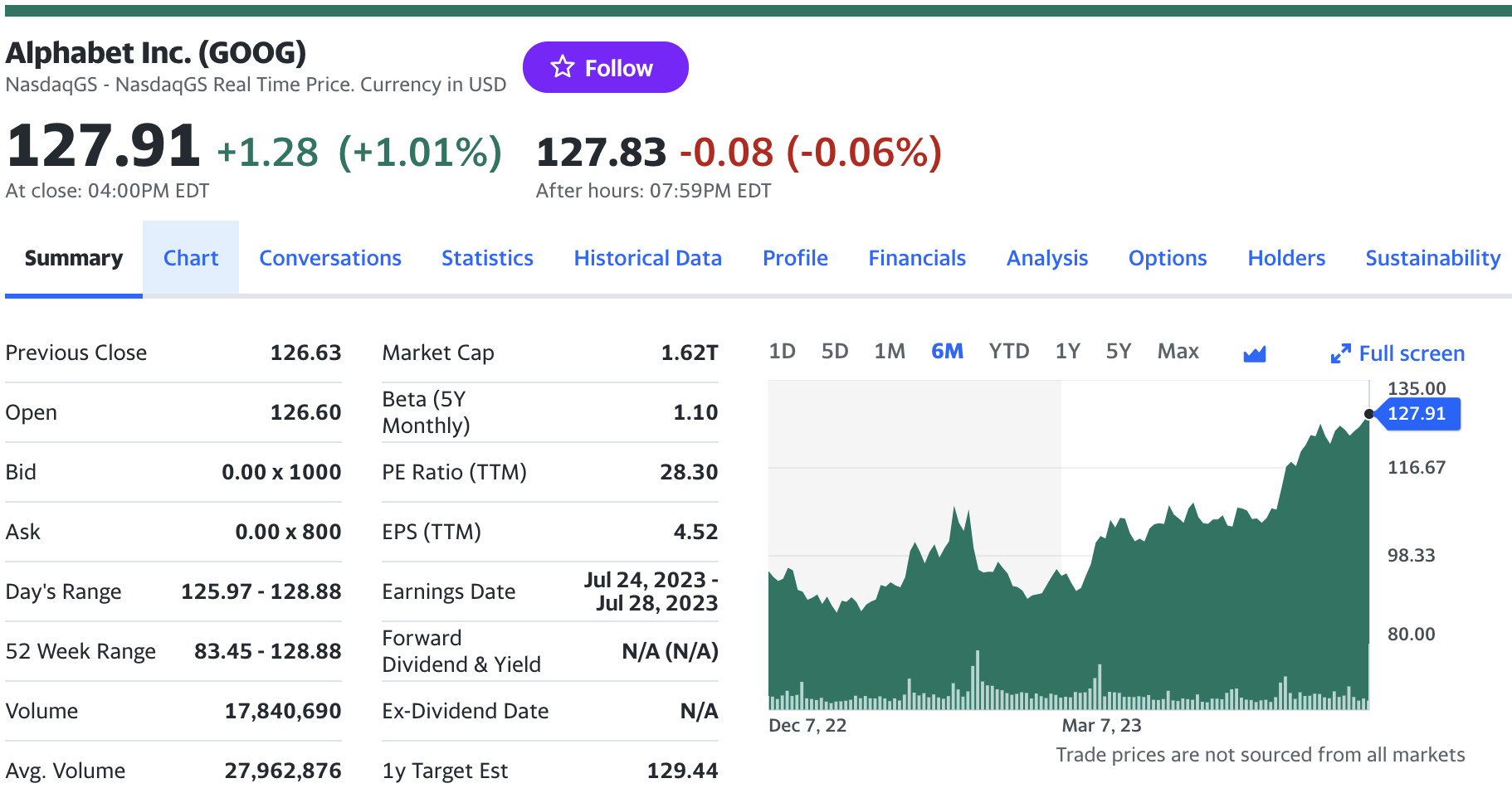Click the Previous Close value 126.63
The height and width of the screenshot is (793, 1512).
click(305, 353)
